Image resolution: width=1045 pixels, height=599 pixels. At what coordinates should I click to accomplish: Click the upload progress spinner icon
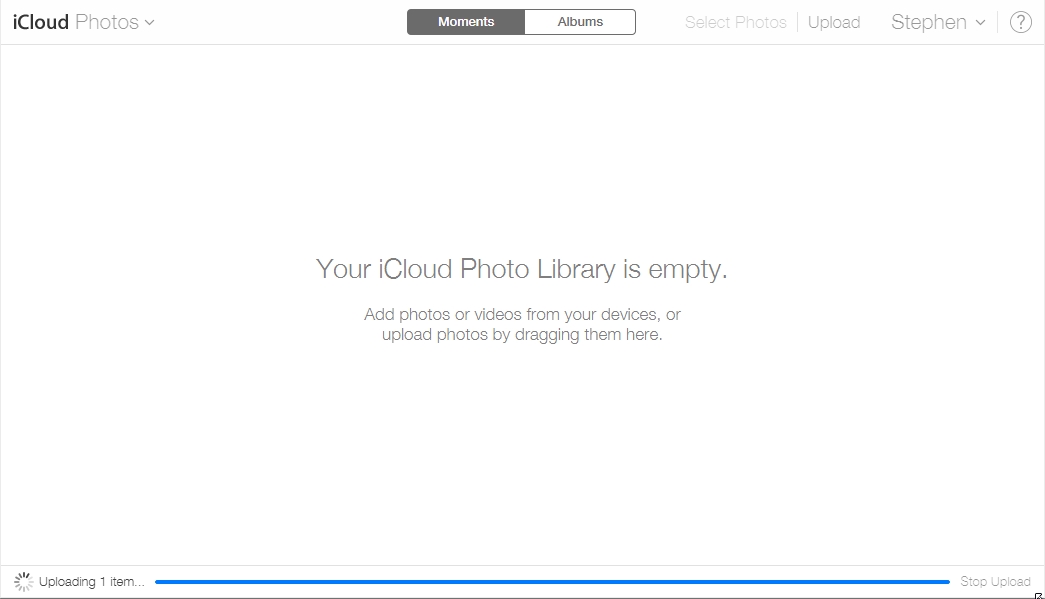point(23,581)
